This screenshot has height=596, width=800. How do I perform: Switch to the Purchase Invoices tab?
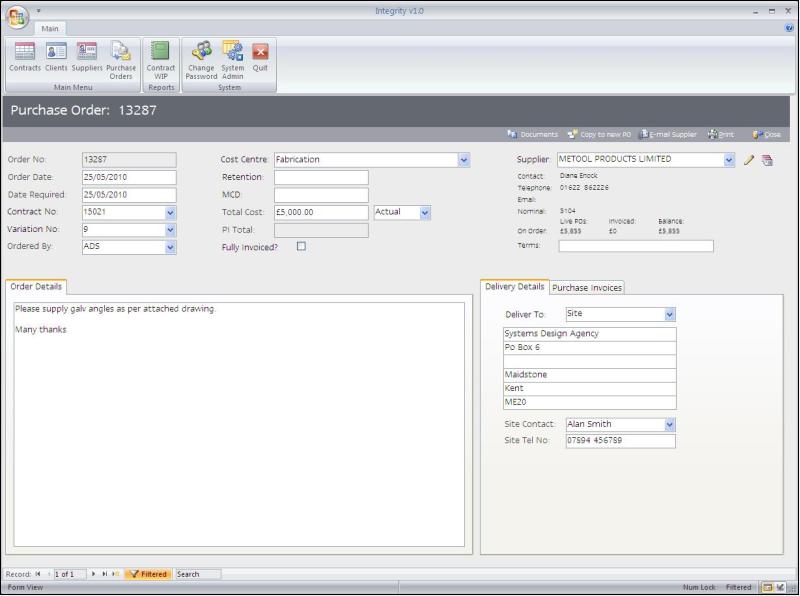[x=587, y=288]
